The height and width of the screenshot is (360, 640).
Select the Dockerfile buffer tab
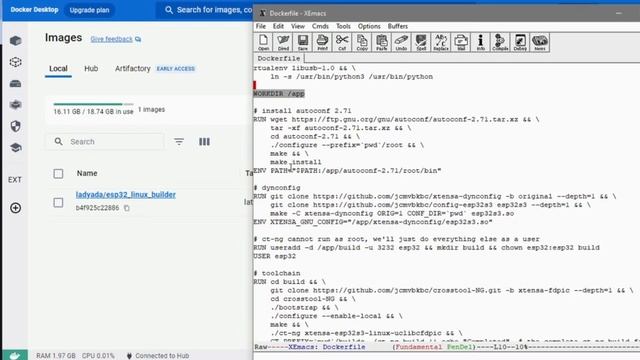[x=279, y=58]
